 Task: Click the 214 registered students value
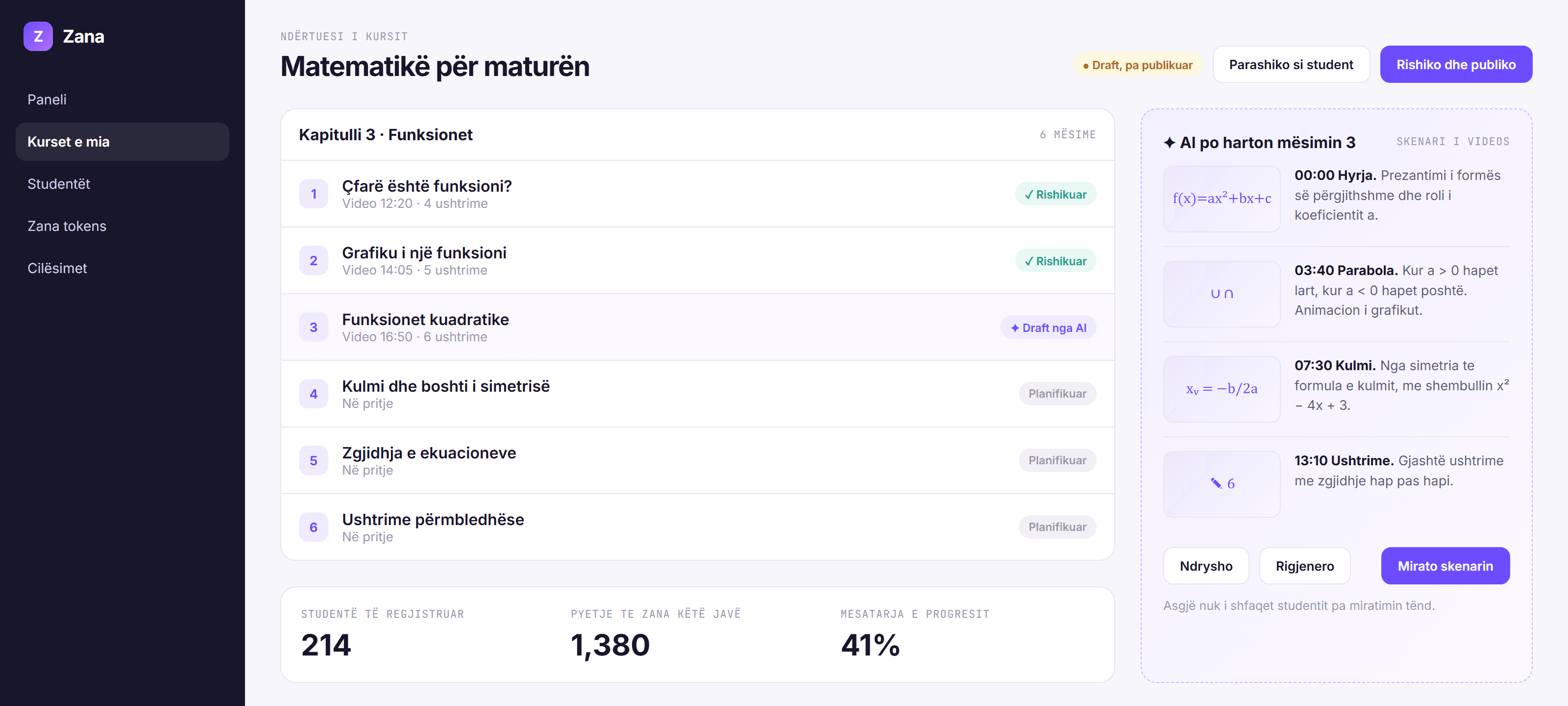(326, 645)
